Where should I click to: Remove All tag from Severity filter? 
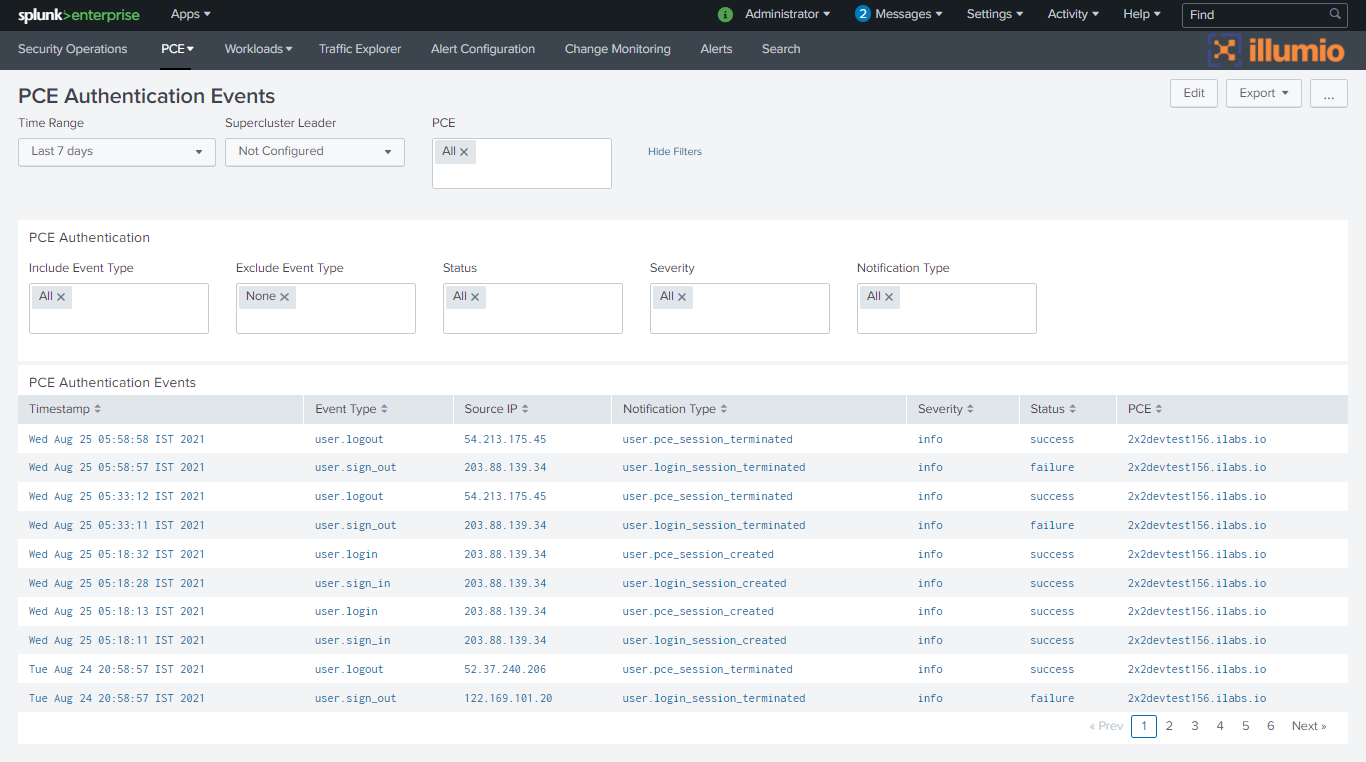(x=682, y=297)
